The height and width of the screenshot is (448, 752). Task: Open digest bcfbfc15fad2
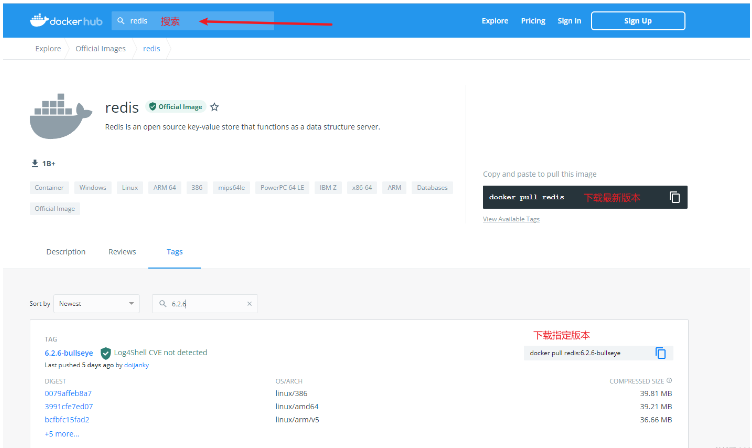point(67,419)
